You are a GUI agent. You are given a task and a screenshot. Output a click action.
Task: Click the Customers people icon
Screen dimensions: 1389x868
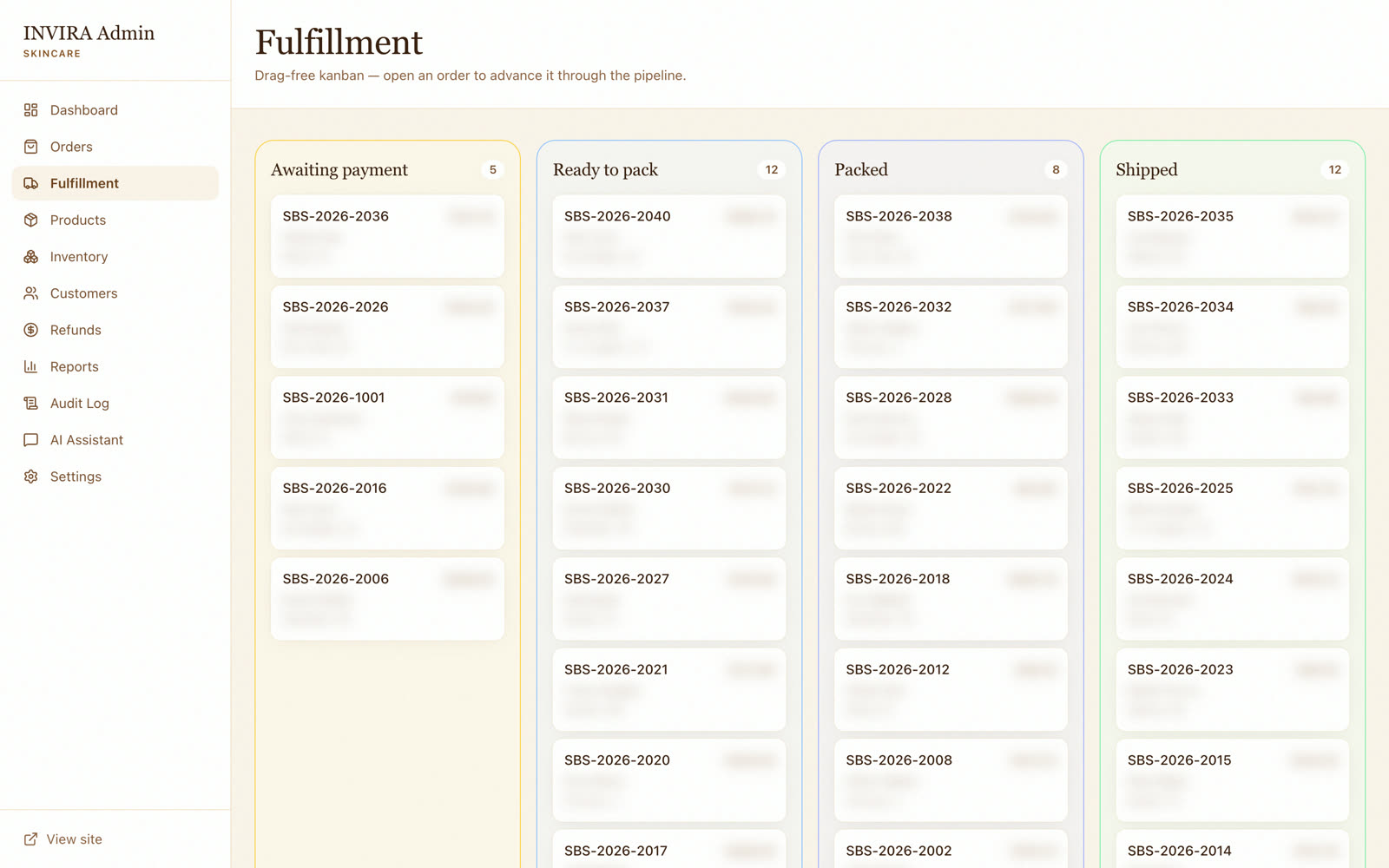point(31,293)
